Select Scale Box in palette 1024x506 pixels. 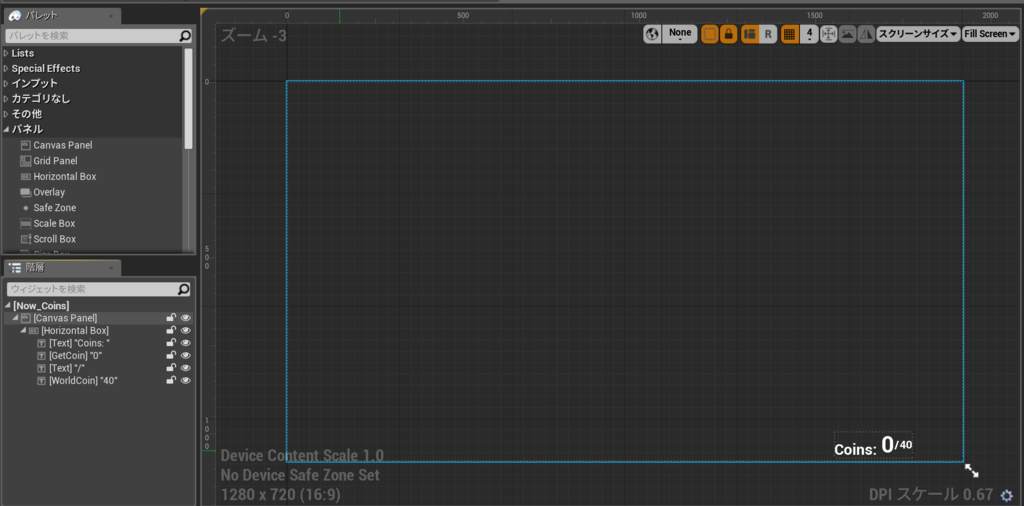click(54, 223)
